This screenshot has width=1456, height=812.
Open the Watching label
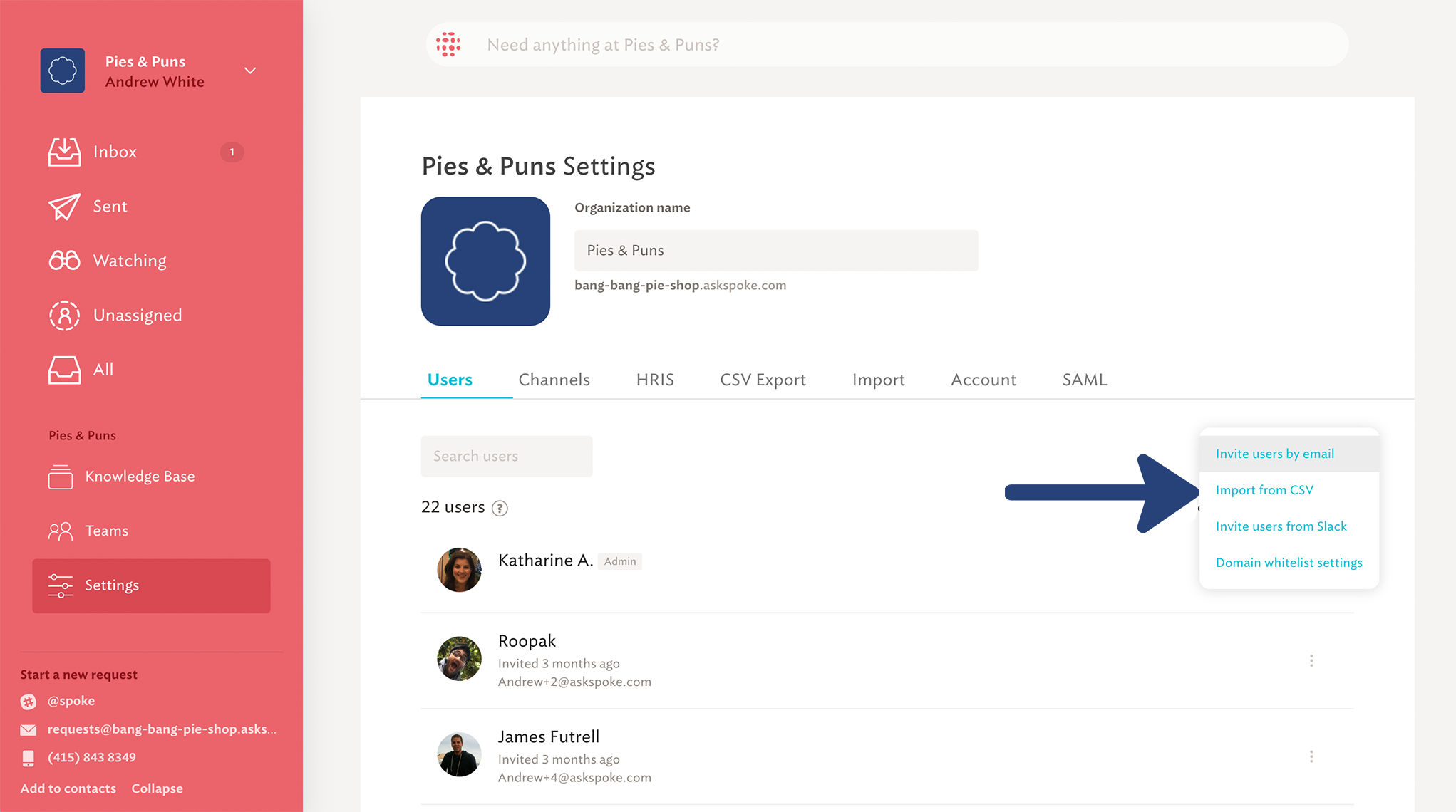[130, 261]
